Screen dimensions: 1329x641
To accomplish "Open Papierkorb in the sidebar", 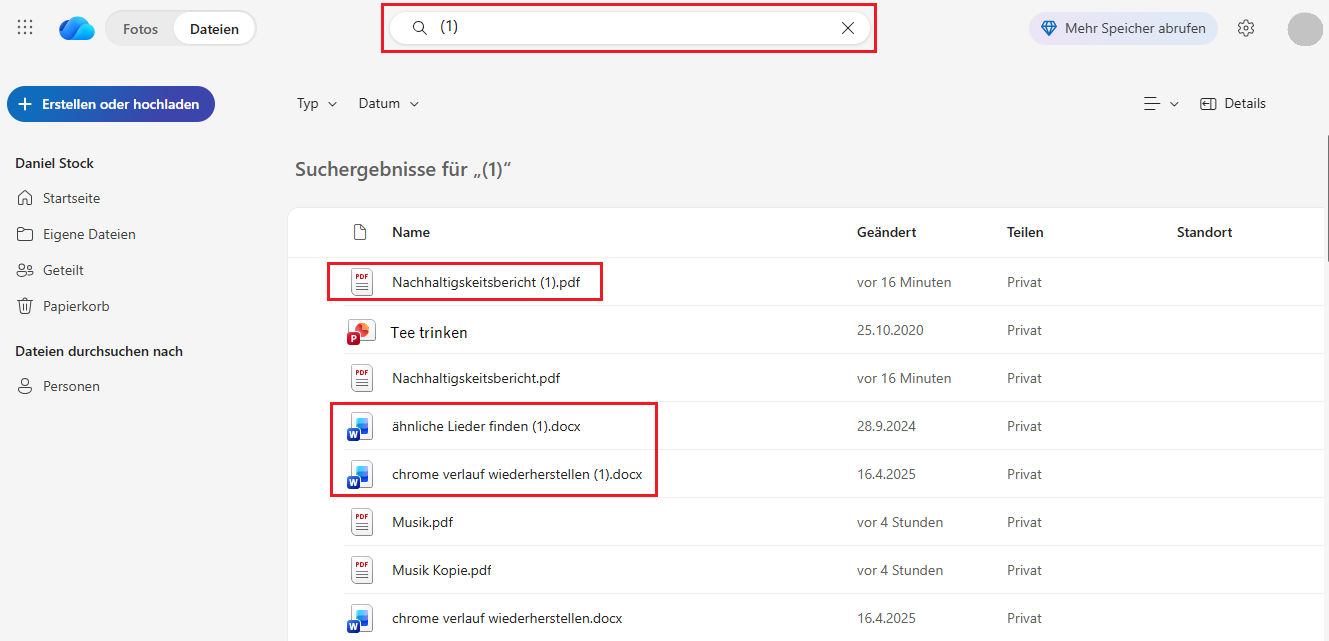I will pyautogui.click(x=76, y=307).
